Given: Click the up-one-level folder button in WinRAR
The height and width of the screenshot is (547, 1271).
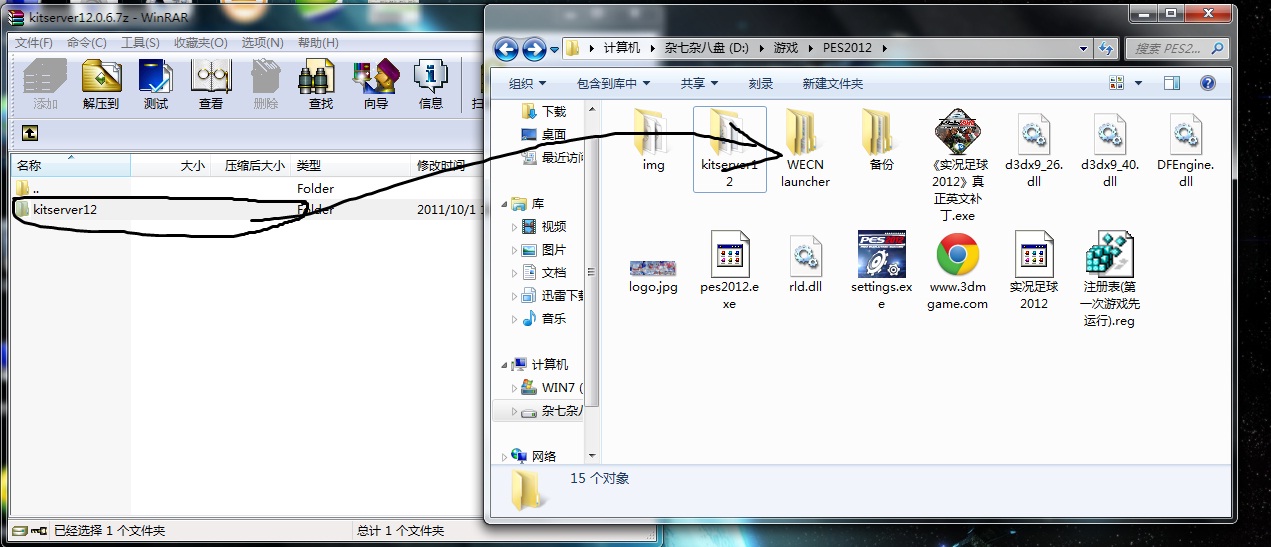Looking at the screenshot, I should tap(30, 132).
